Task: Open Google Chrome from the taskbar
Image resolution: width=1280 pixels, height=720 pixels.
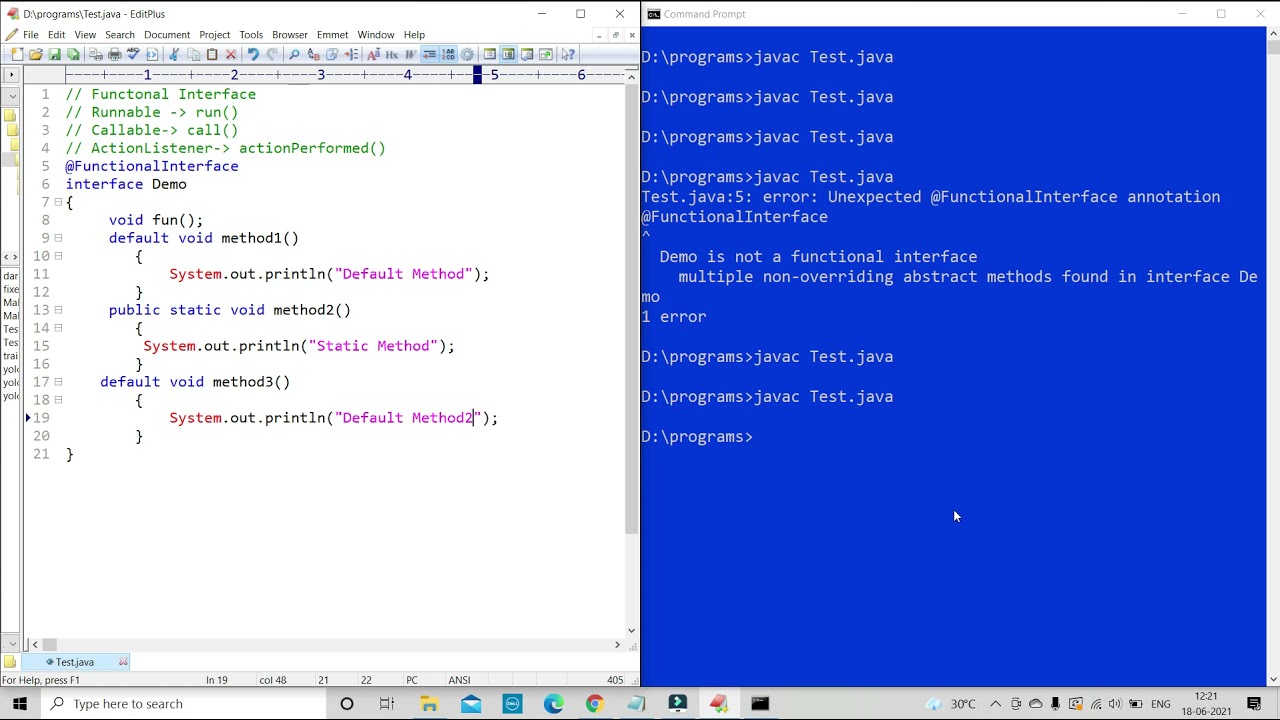Action: point(594,704)
